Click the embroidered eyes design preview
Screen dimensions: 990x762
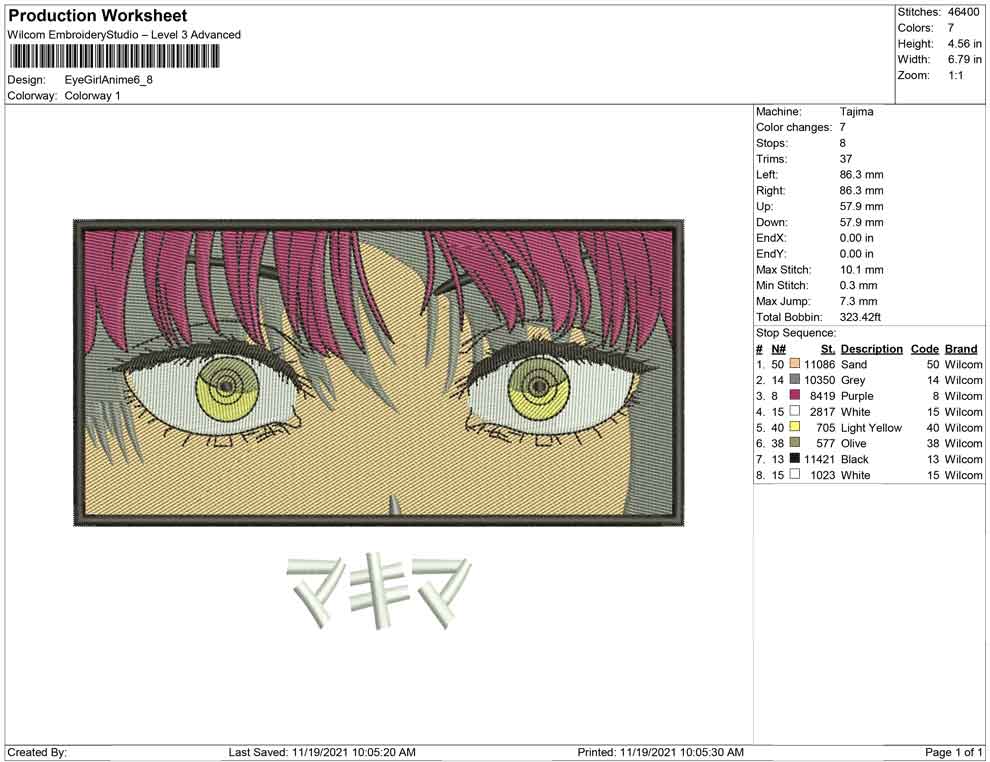[x=379, y=372]
